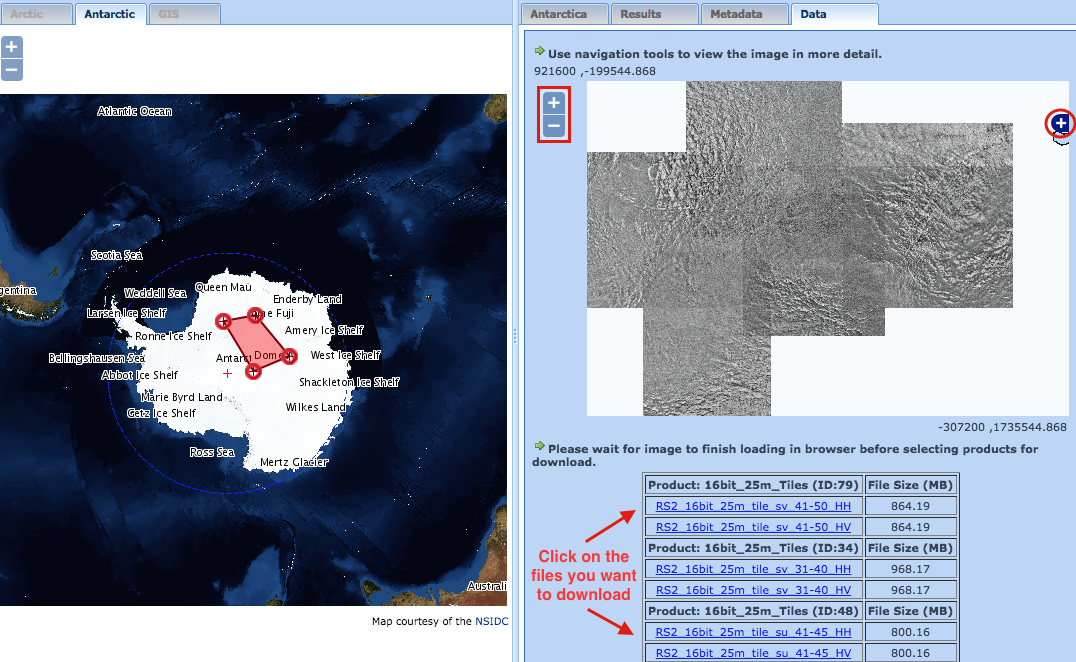Image resolution: width=1076 pixels, height=662 pixels.
Task: Switch to the Arctic tab
Action: click(x=36, y=14)
